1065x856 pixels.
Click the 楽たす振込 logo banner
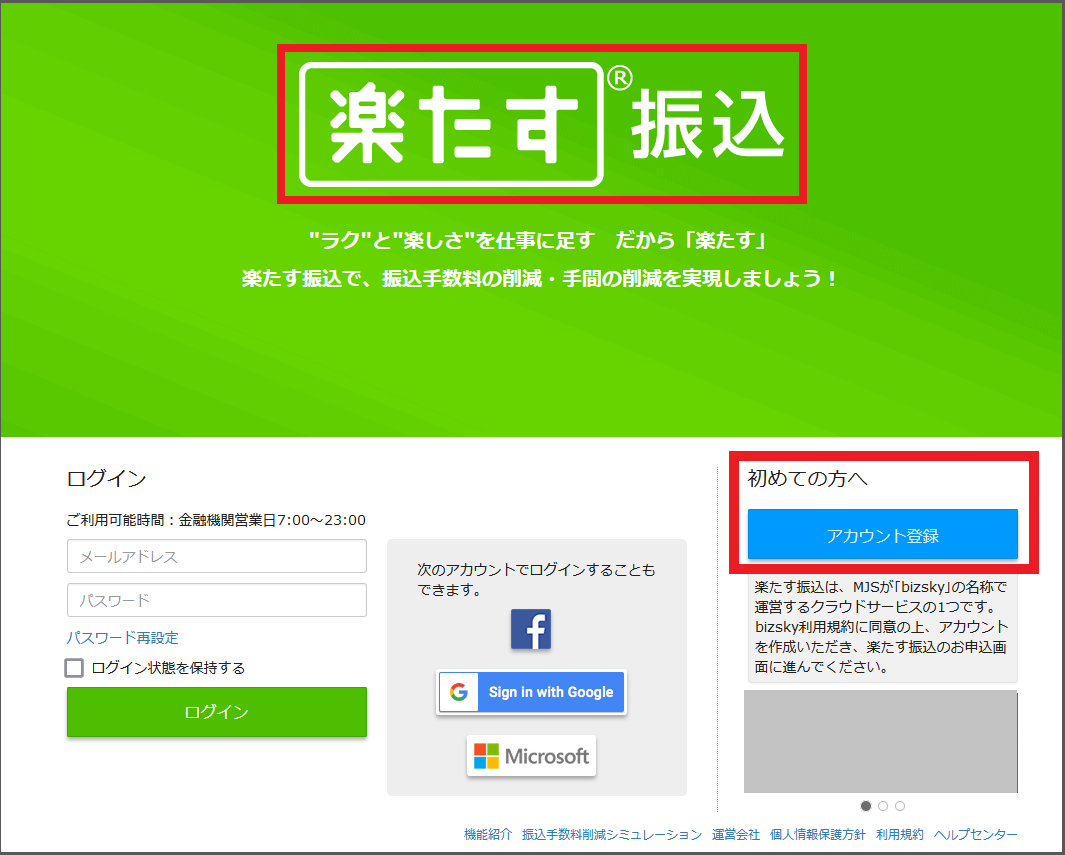(541, 124)
